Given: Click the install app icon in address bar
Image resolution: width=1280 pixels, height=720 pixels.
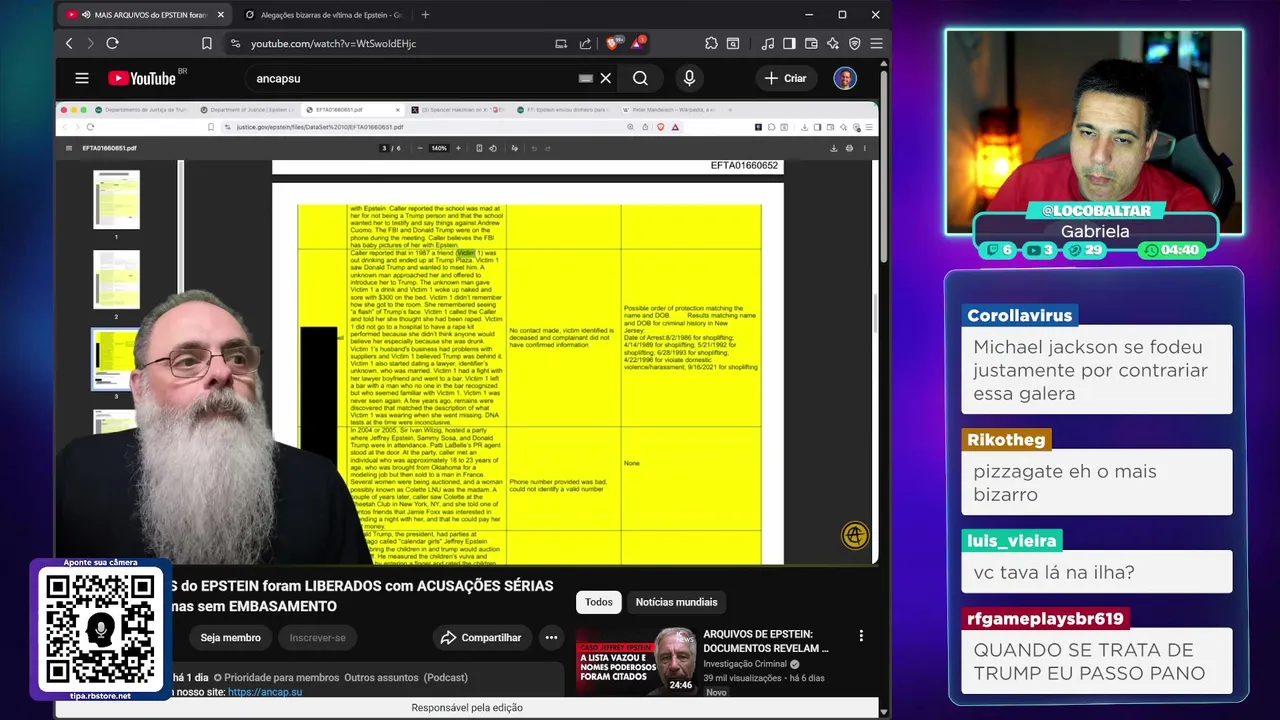Looking at the screenshot, I should pos(562,44).
